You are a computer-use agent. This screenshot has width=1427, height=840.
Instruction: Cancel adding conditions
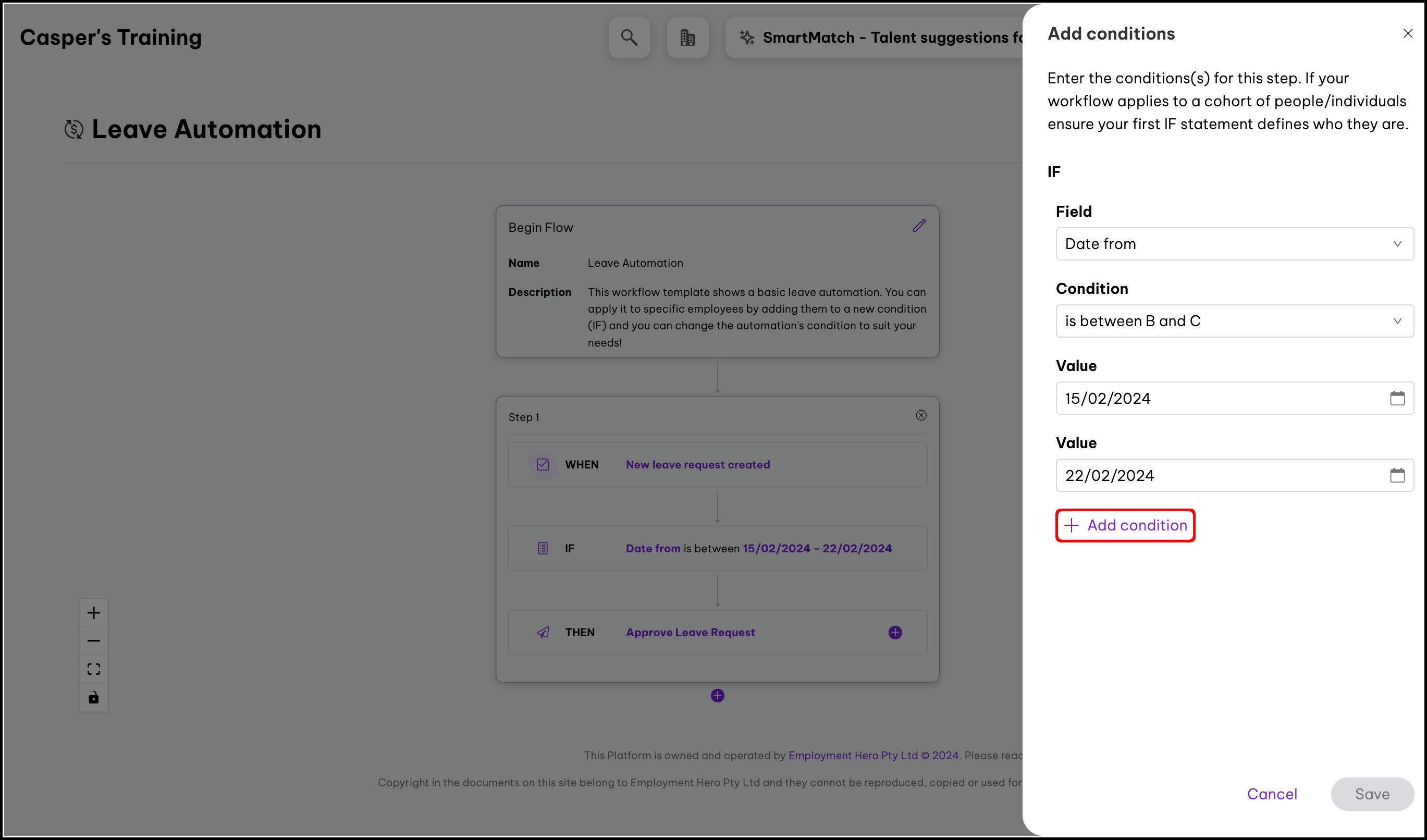[x=1272, y=794]
